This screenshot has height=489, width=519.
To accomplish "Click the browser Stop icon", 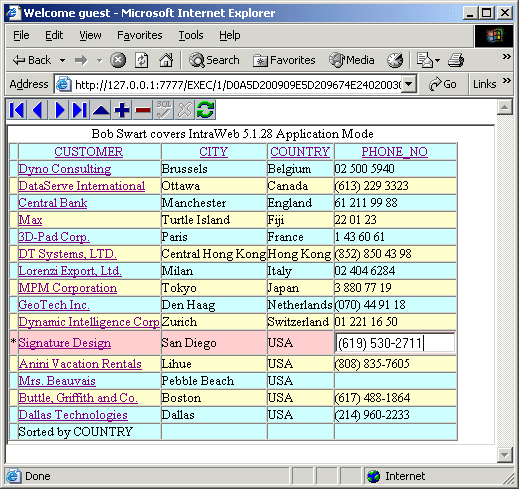I will (x=118, y=60).
